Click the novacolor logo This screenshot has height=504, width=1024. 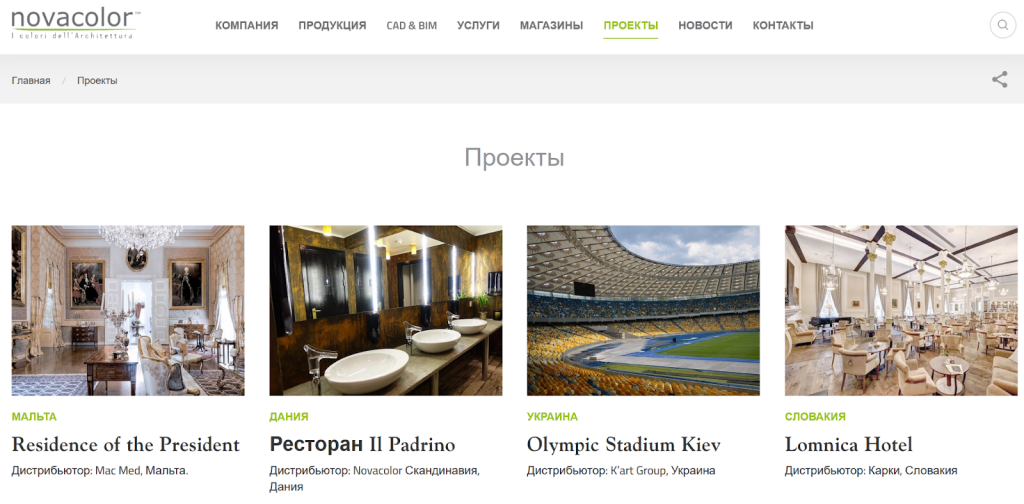74,24
